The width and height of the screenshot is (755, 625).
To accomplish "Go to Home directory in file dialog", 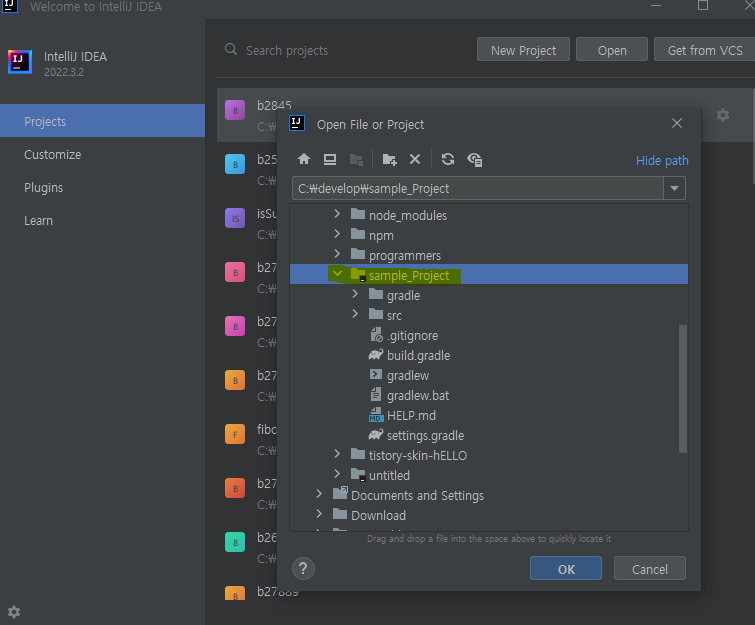I will pos(304,159).
